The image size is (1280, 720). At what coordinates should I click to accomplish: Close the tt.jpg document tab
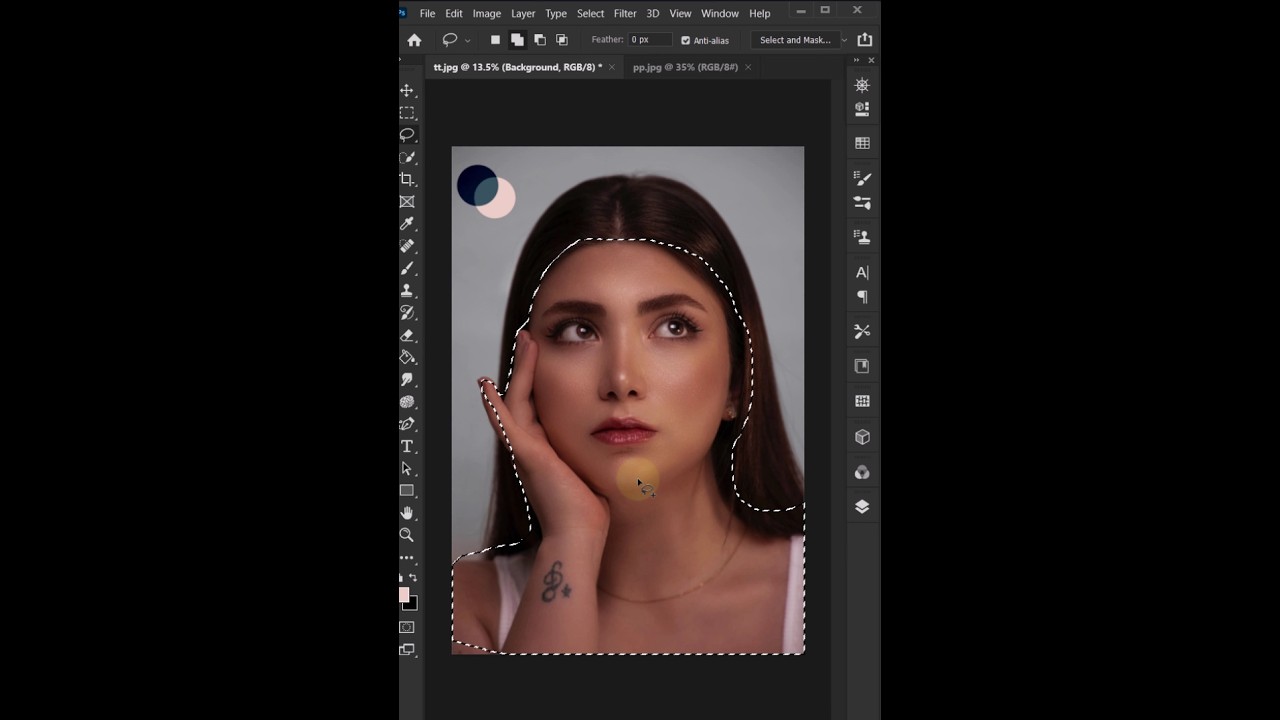coord(612,67)
